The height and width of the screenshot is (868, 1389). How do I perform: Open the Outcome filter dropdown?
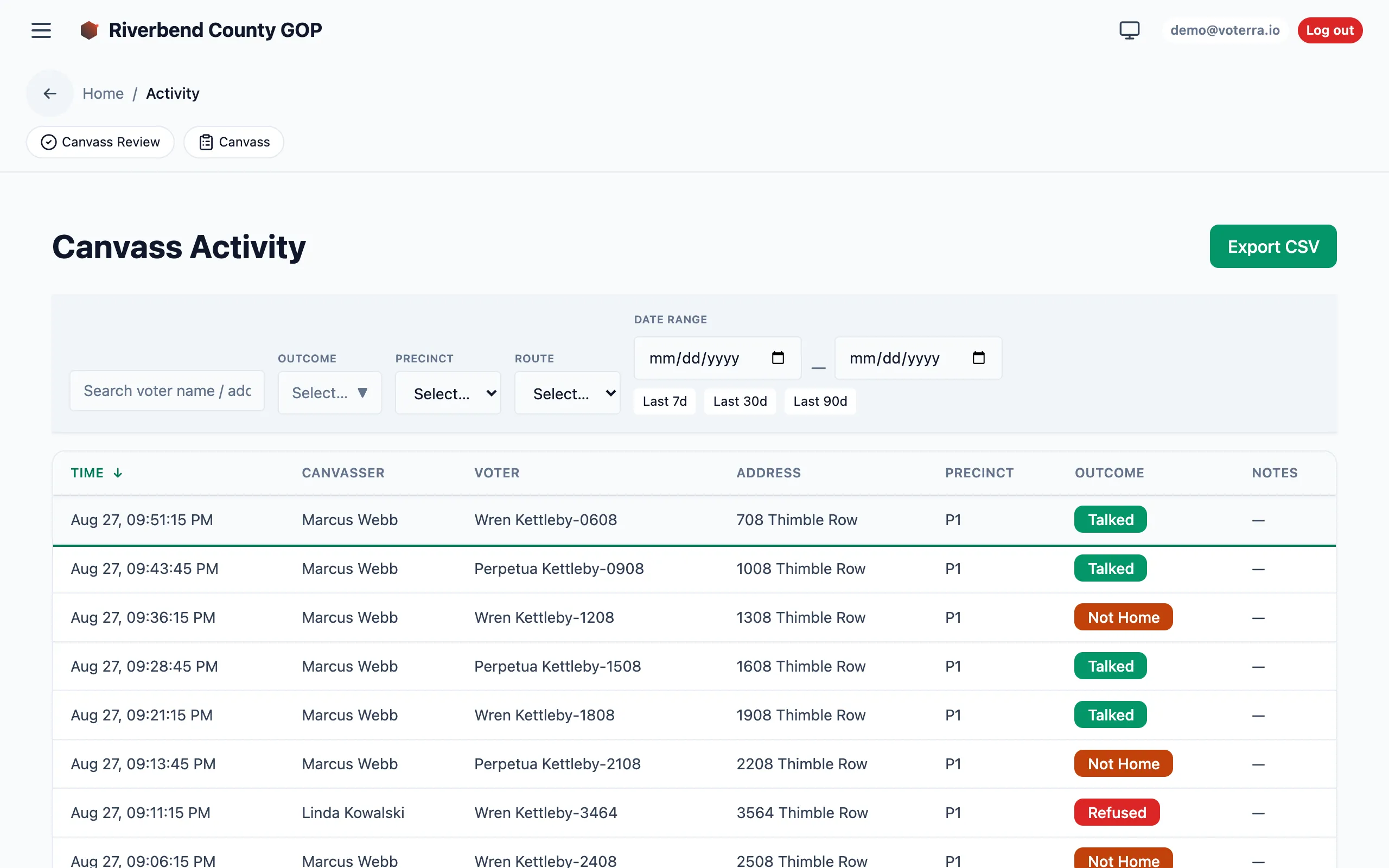[329, 393]
